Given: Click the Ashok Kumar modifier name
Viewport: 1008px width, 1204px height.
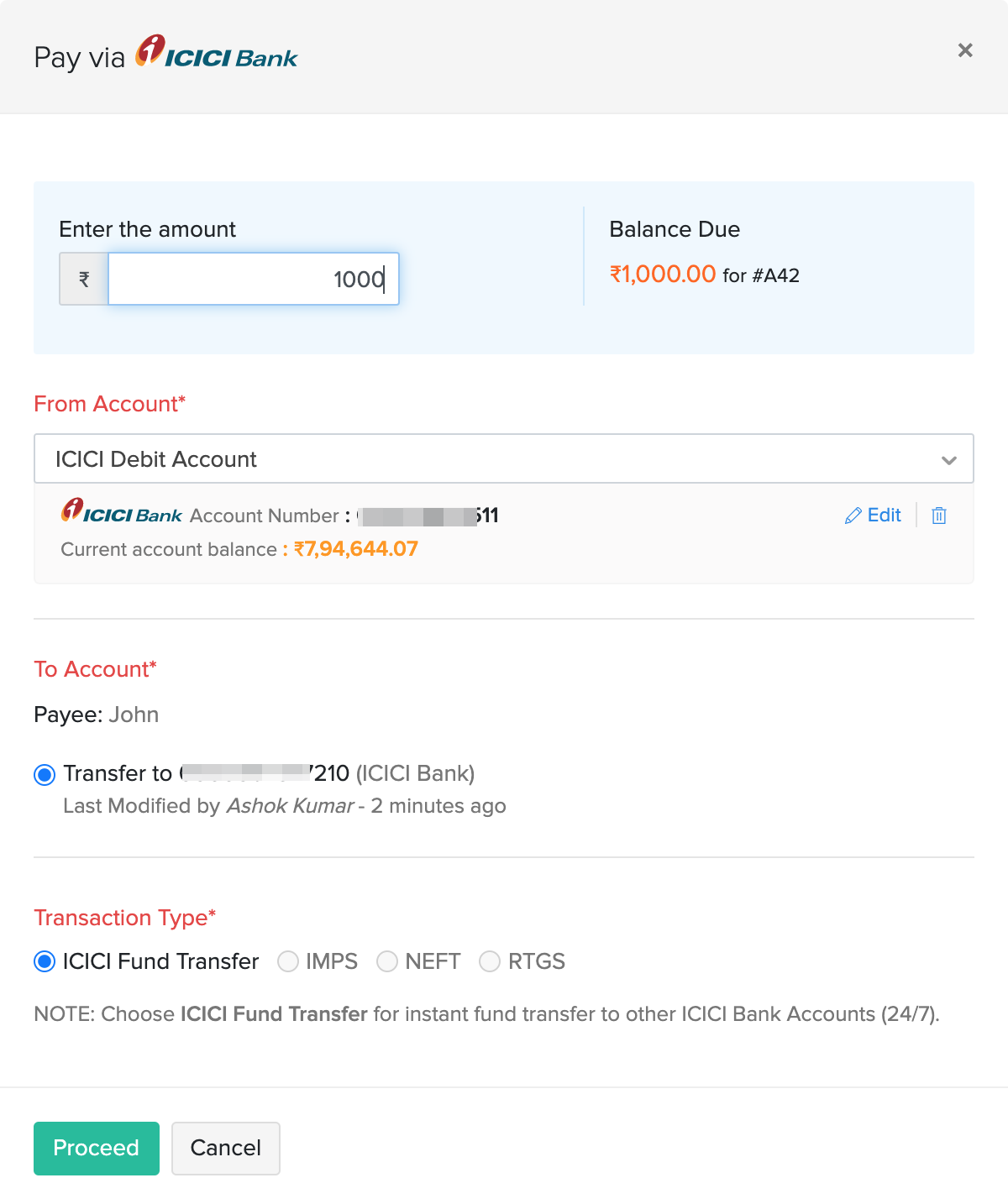Looking at the screenshot, I should click(x=291, y=806).
